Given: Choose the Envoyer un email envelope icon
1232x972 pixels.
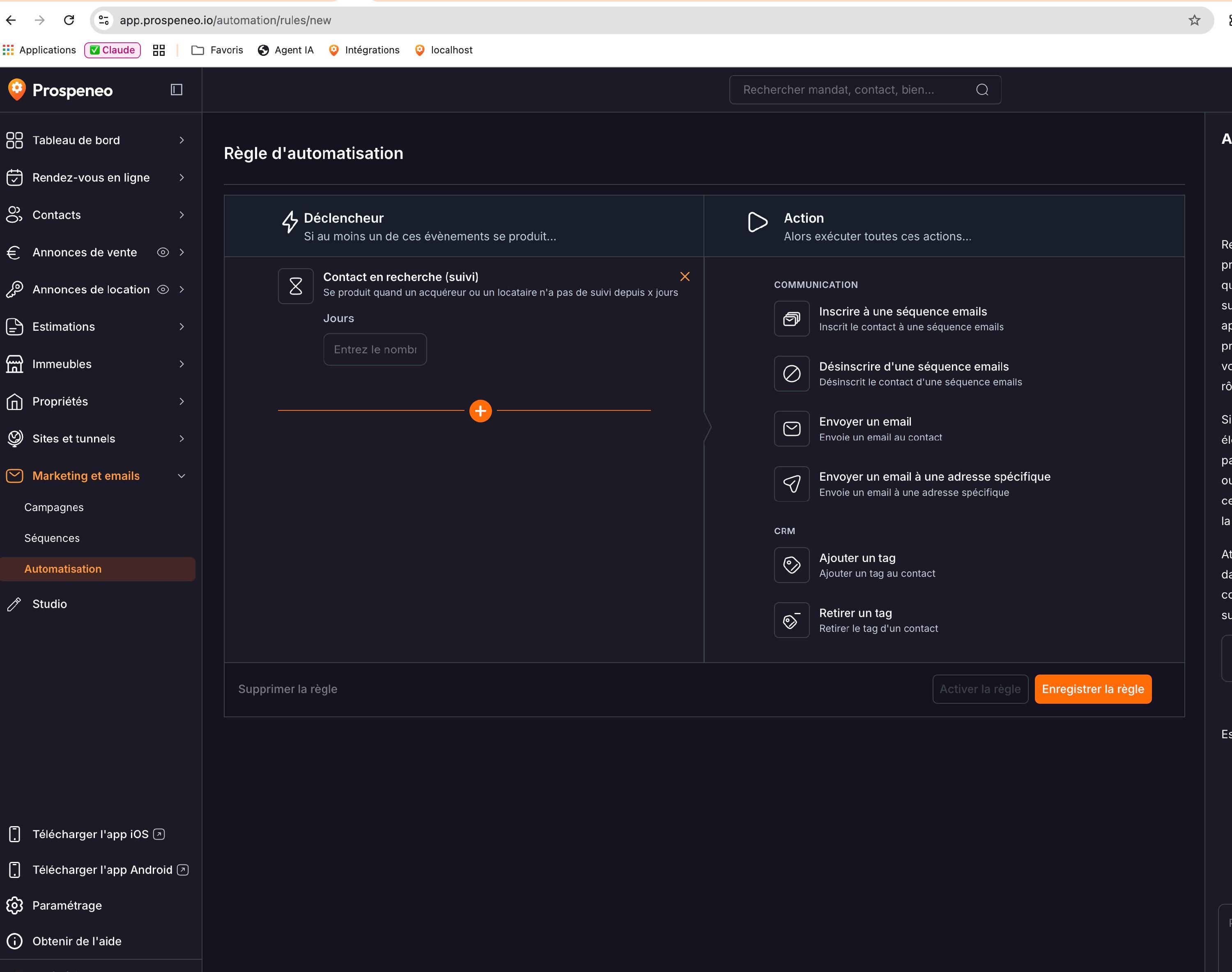Looking at the screenshot, I should (x=791, y=428).
